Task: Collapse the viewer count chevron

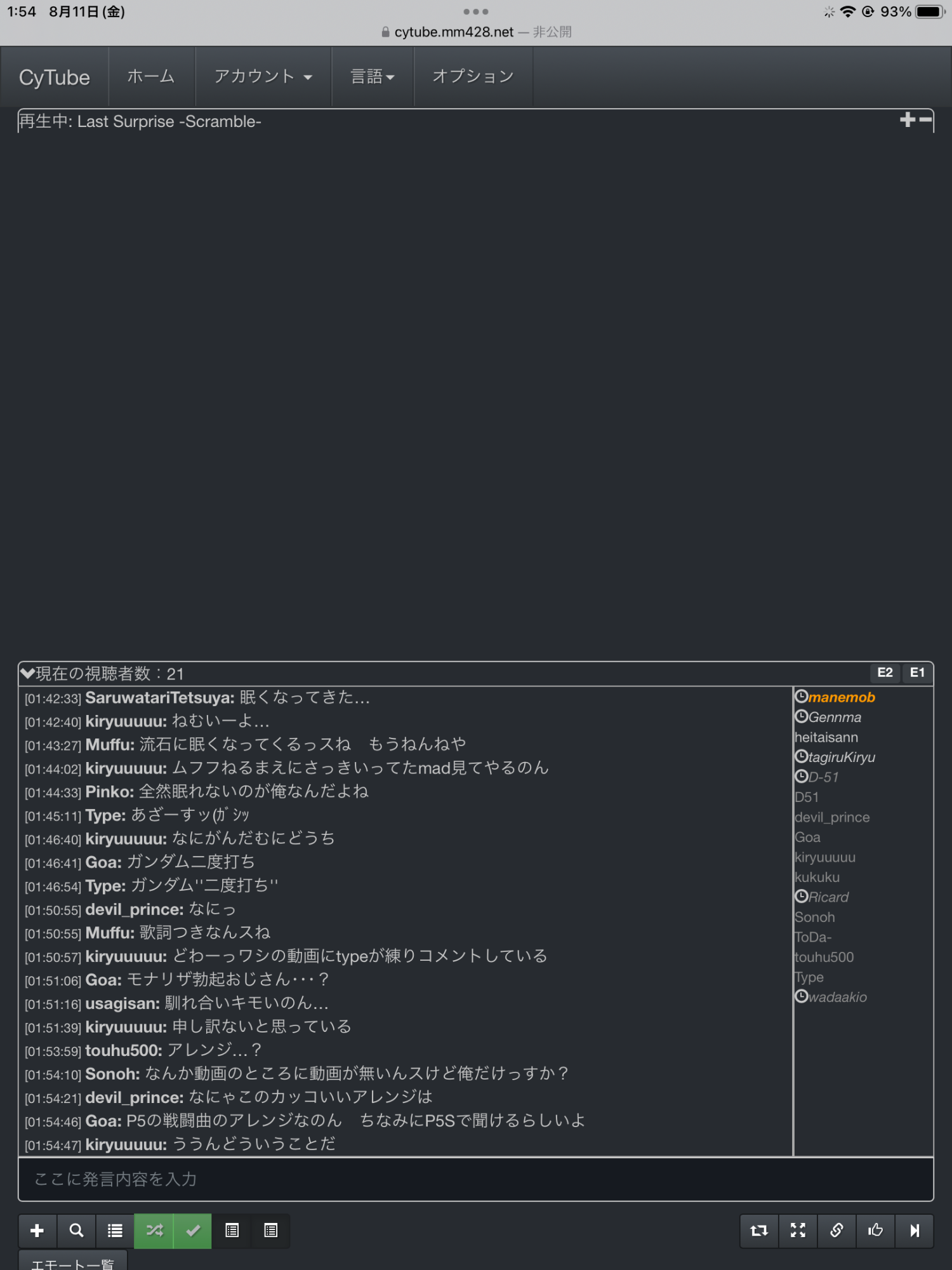Action: tap(27, 673)
